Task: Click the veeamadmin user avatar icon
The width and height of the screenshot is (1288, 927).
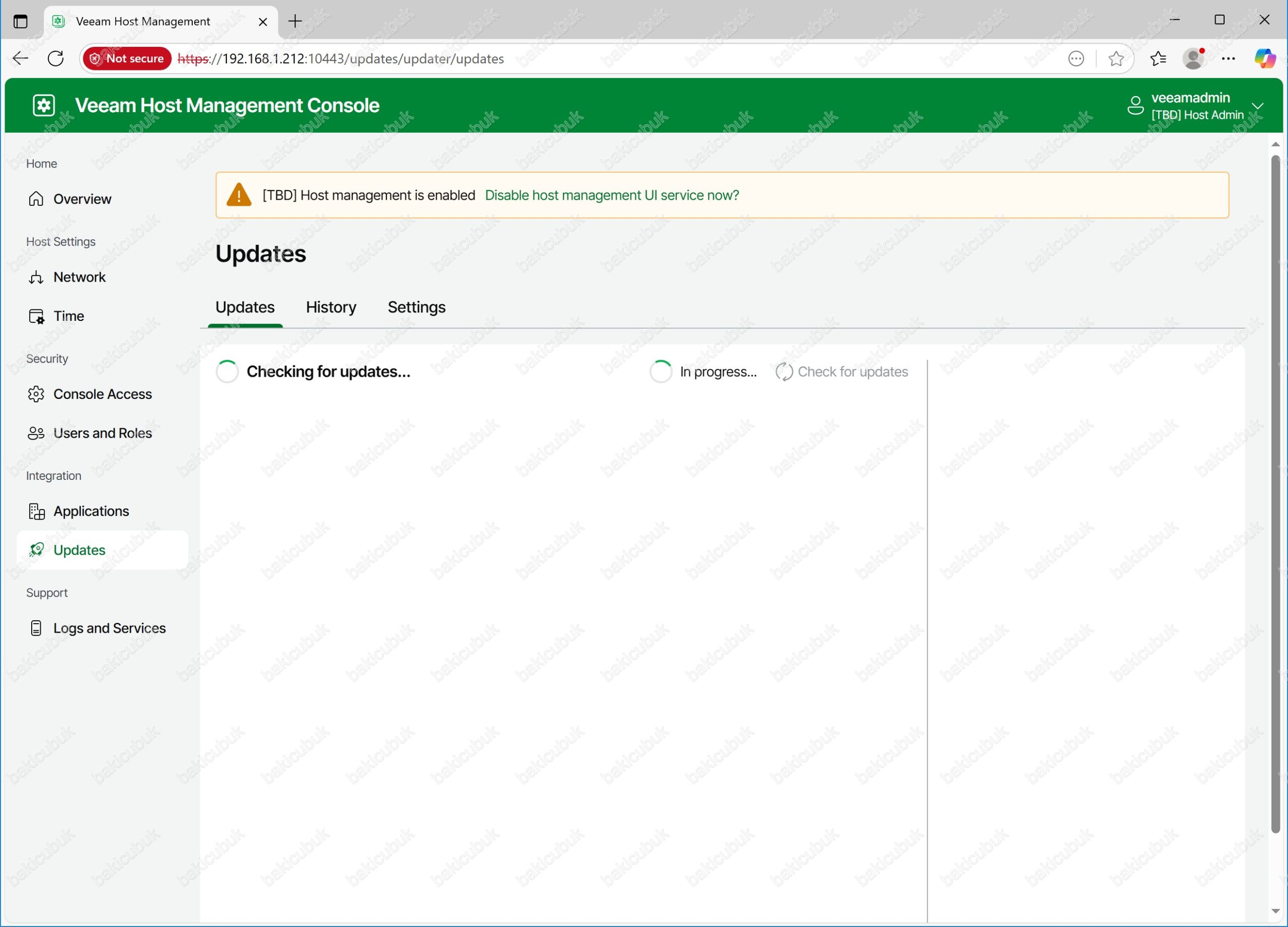Action: click(1135, 106)
